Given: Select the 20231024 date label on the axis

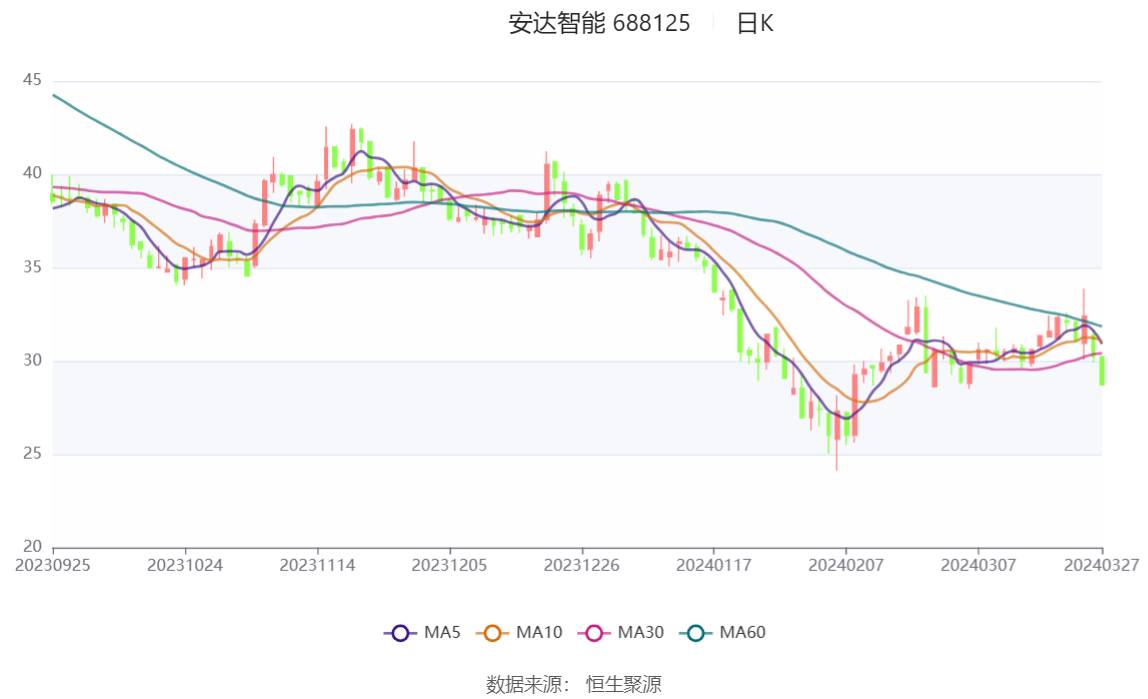Looking at the screenshot, I should click(x=185, y=565).
